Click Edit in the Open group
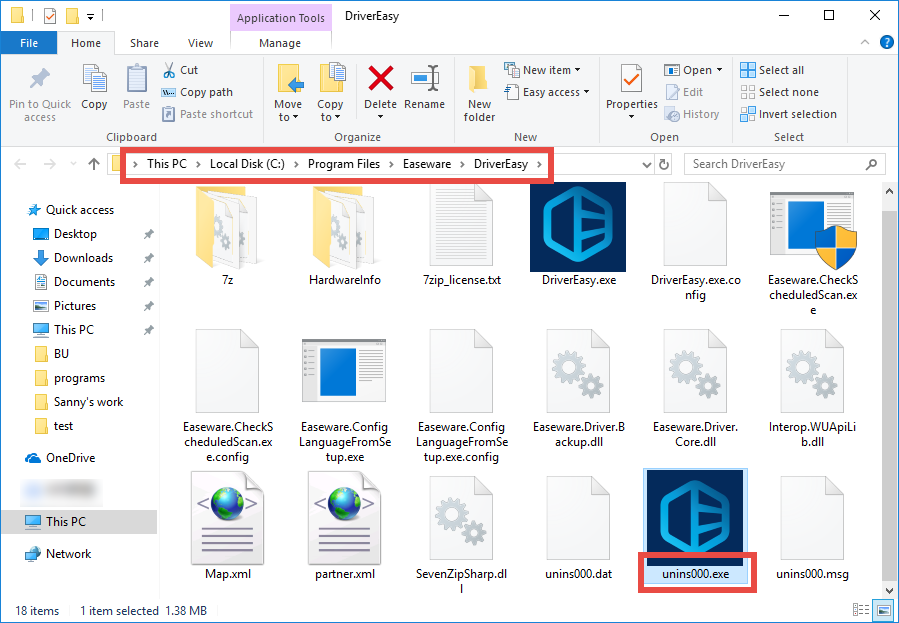899x623 pixels. pos(684,92)
